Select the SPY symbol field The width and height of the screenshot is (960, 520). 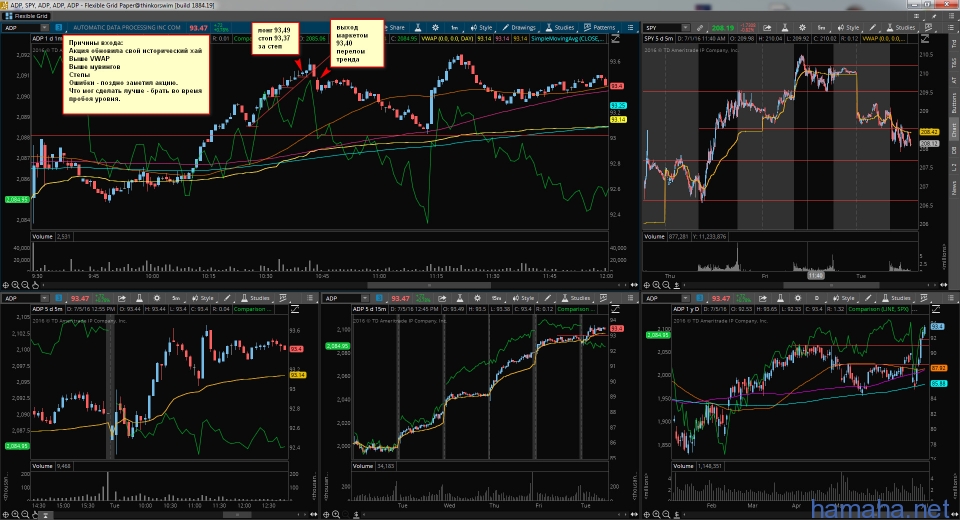[x=662, y=28]
